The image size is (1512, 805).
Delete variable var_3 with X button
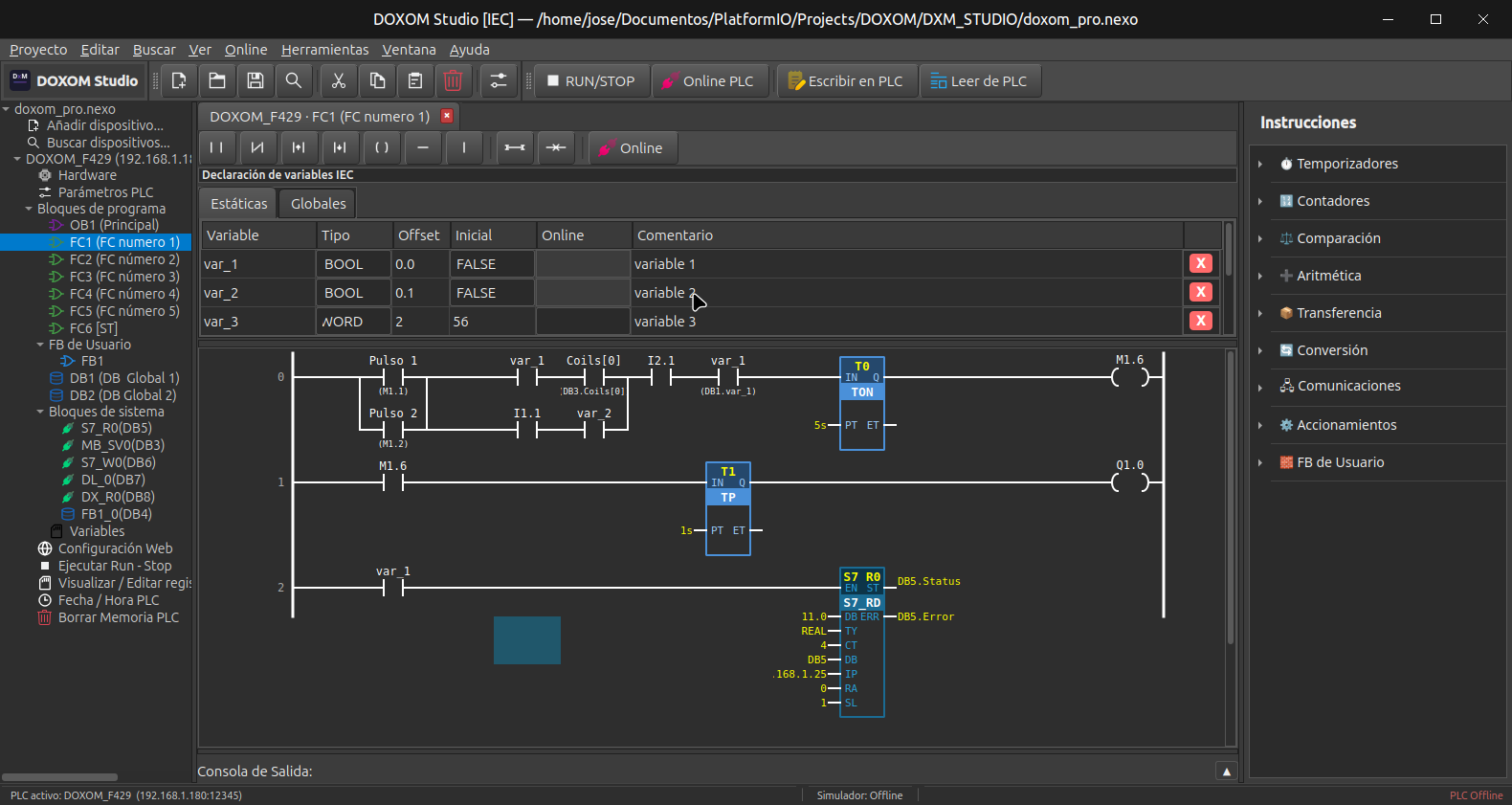tap(1201, 321)
